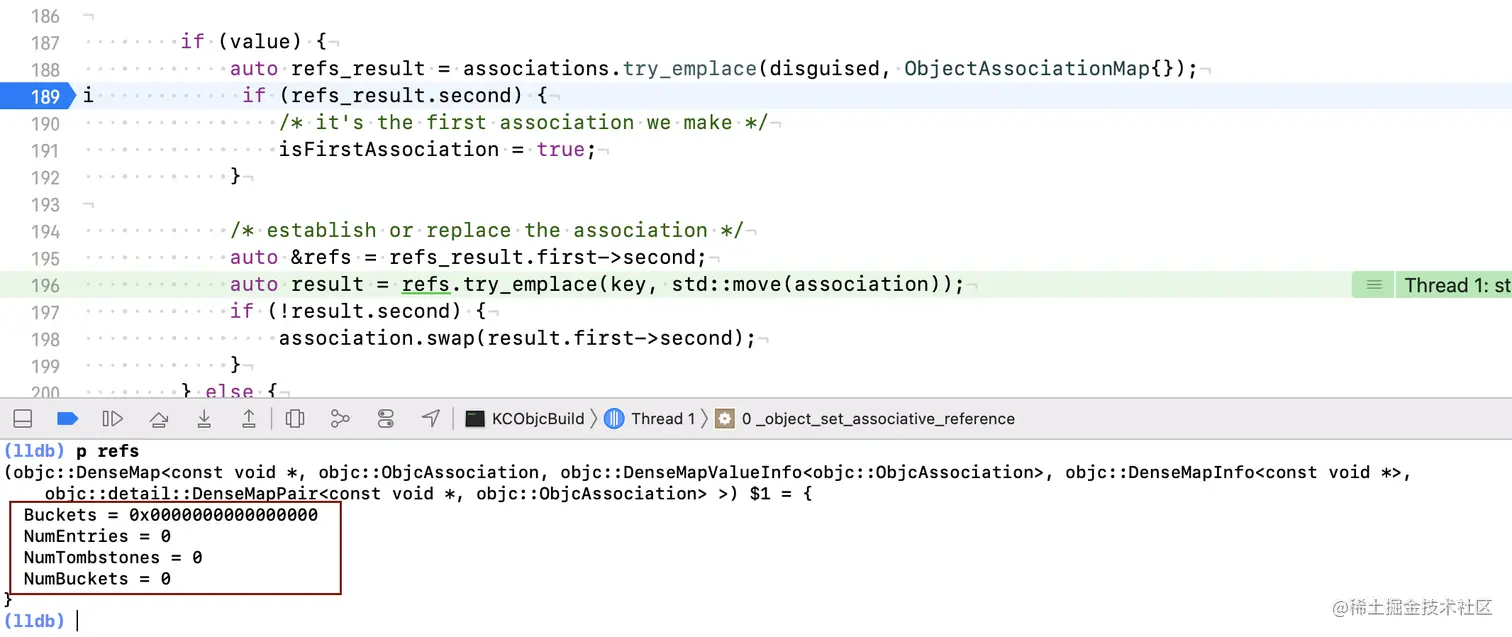Step into the function call
This screenshot has width=1512, height=637.
(x=204, y=419)
